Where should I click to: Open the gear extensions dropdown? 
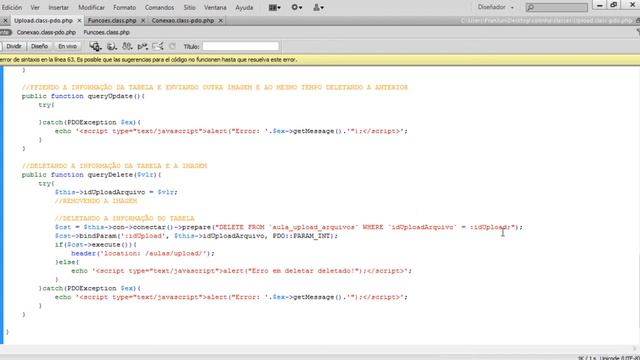pos(297,7)
